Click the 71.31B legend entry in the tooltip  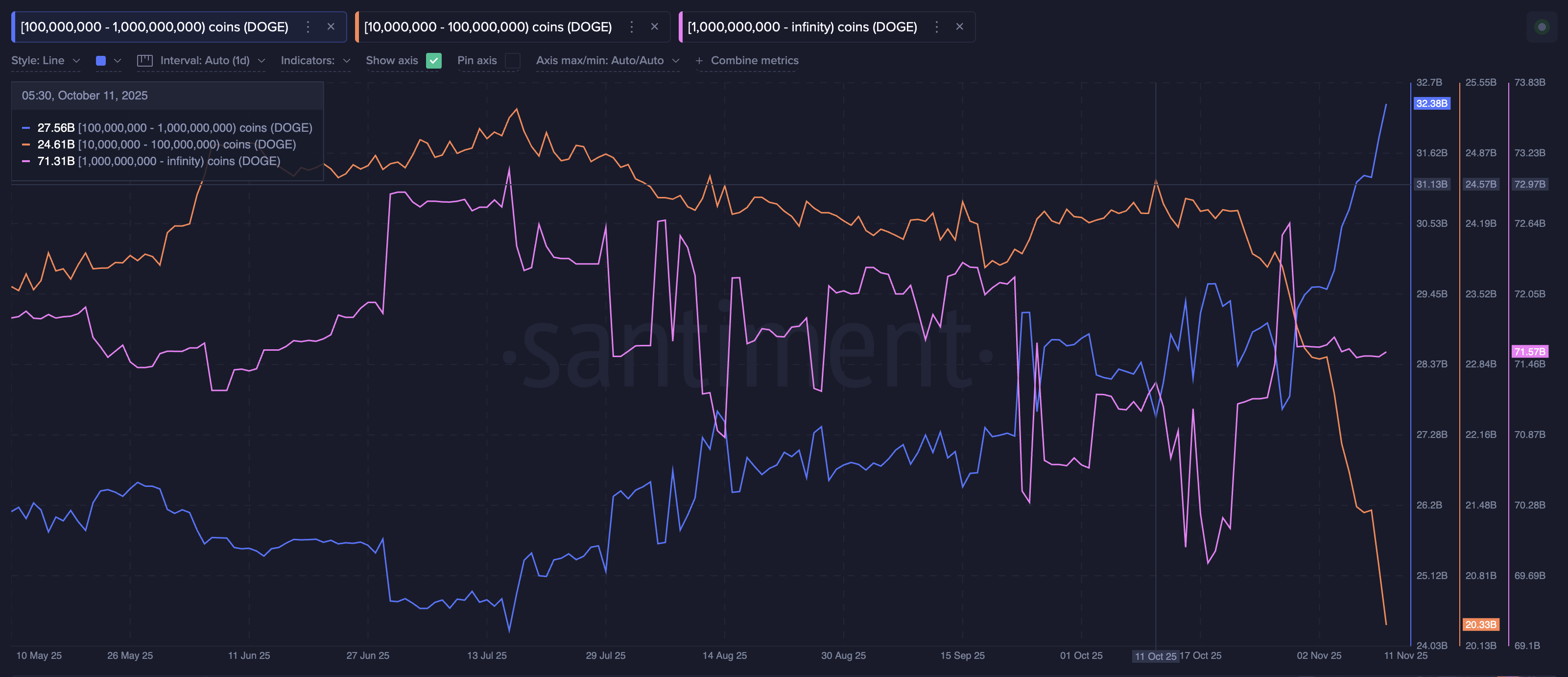(55, 161)
